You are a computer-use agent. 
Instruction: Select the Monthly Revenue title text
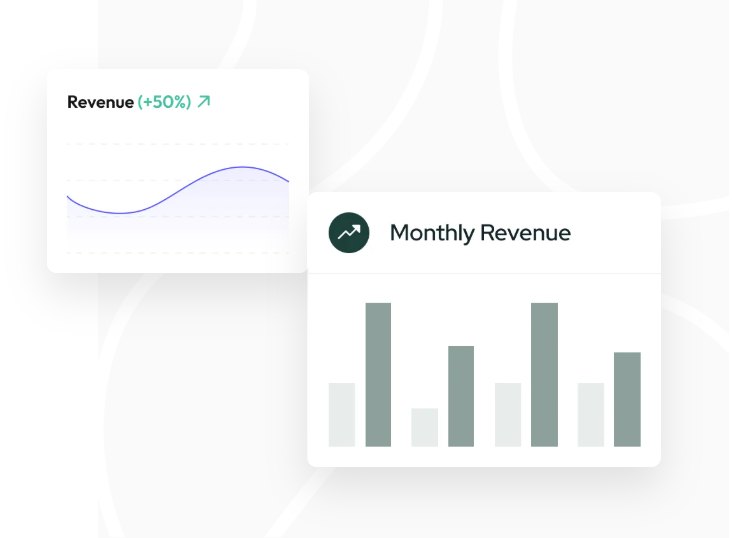pos(480,233)
